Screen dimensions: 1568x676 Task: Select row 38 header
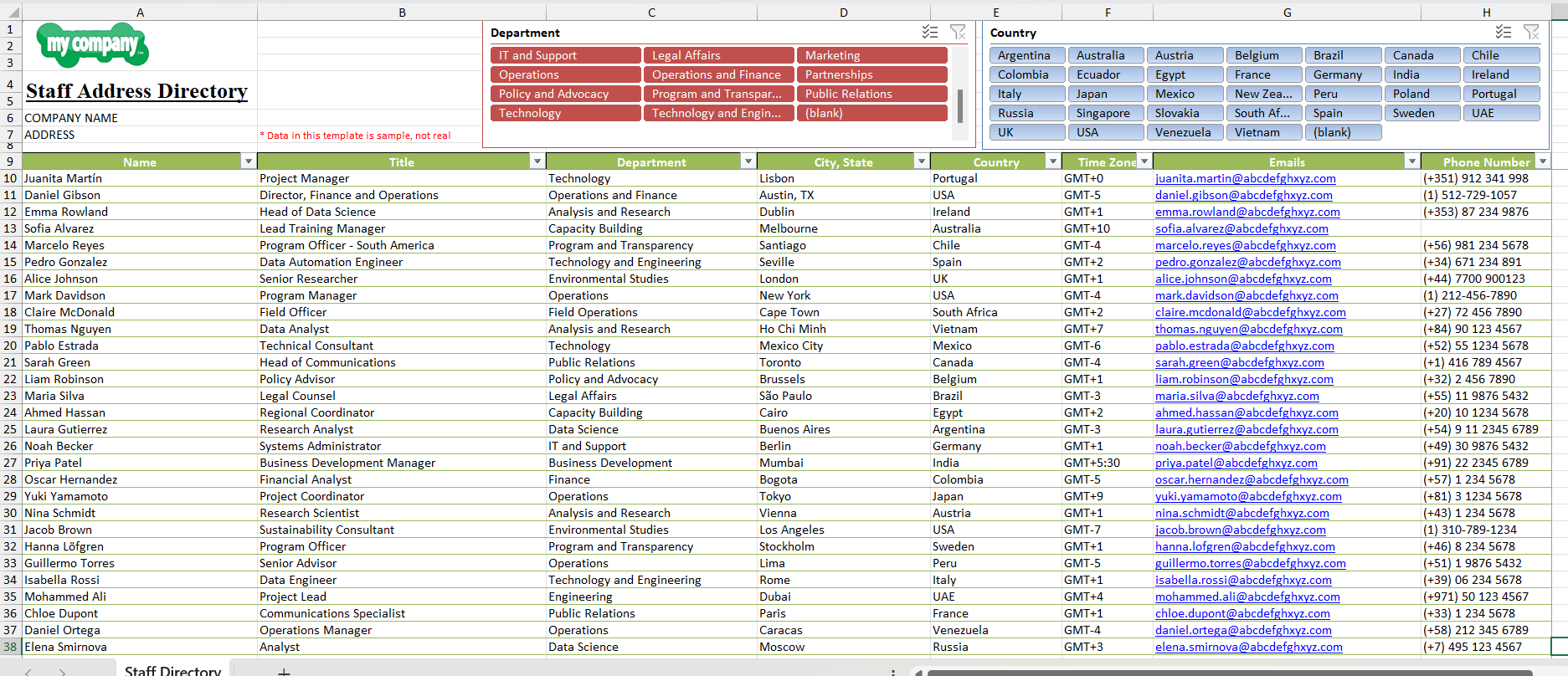click(x=10, y=647)
